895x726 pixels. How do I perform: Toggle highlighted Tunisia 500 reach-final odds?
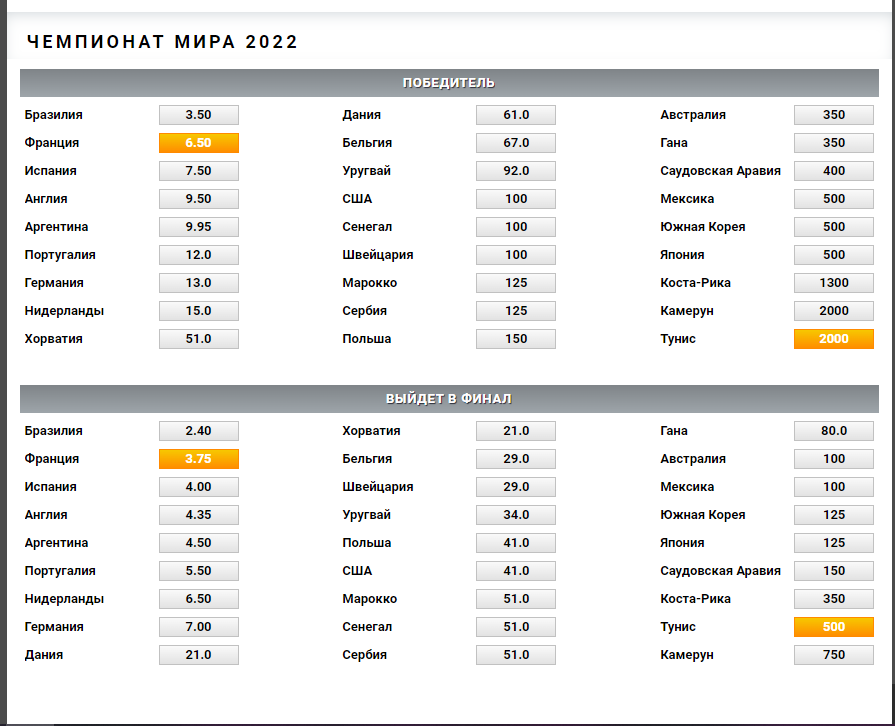tap(833, 627)
